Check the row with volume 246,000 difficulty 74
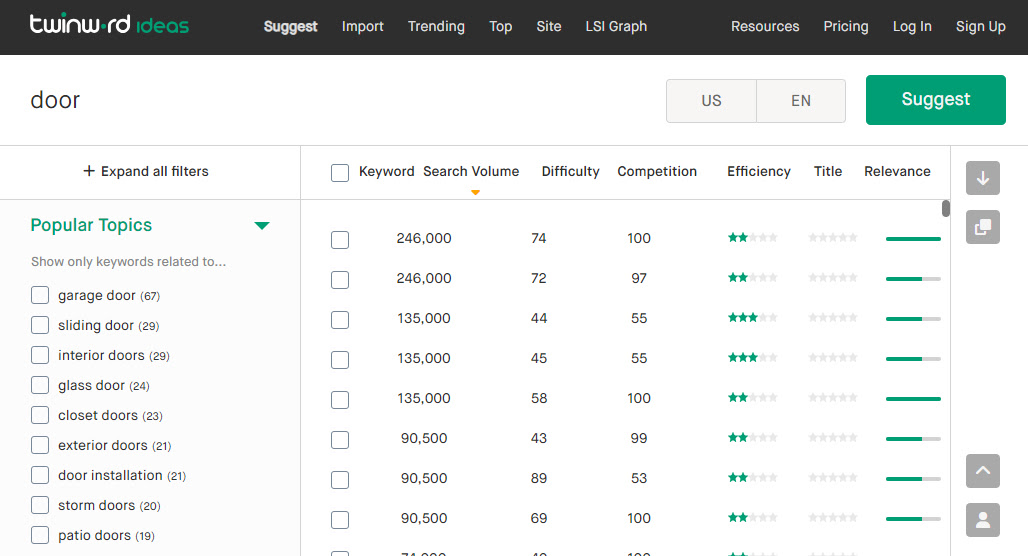 (340, 240)
